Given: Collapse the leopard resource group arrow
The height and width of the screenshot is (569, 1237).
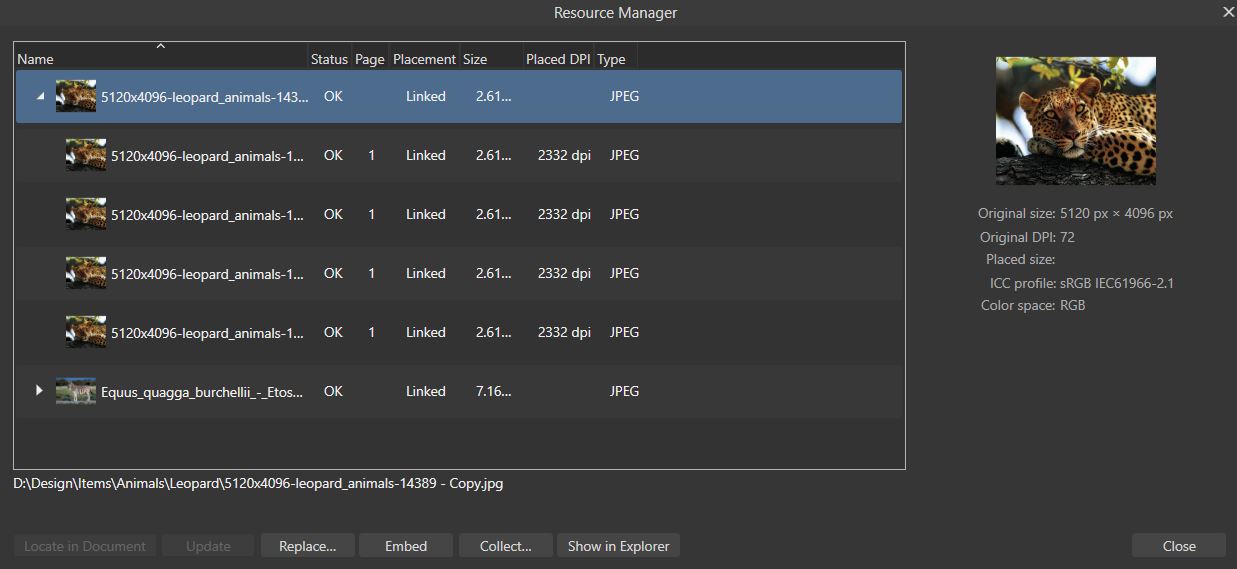Looking at the screenshot, I should pos(40,97).
